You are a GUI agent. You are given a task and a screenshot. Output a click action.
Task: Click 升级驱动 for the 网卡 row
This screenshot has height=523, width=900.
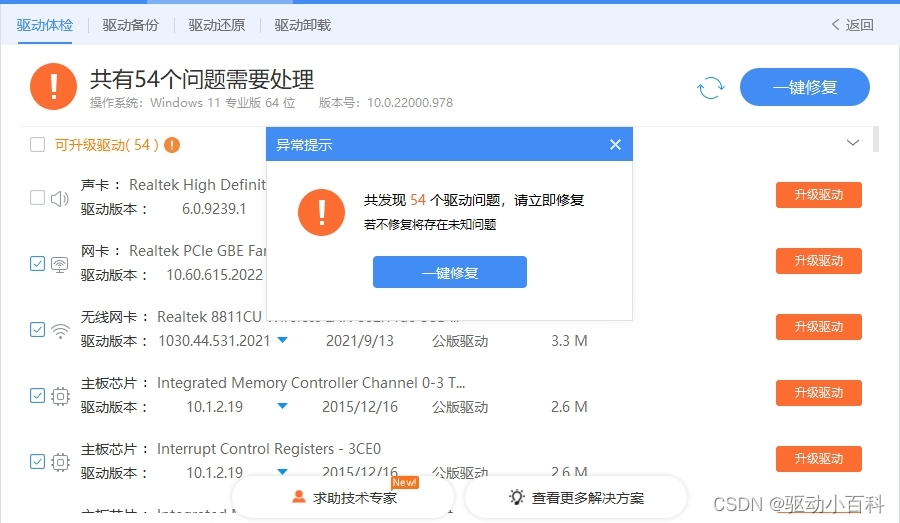(818, 261)
